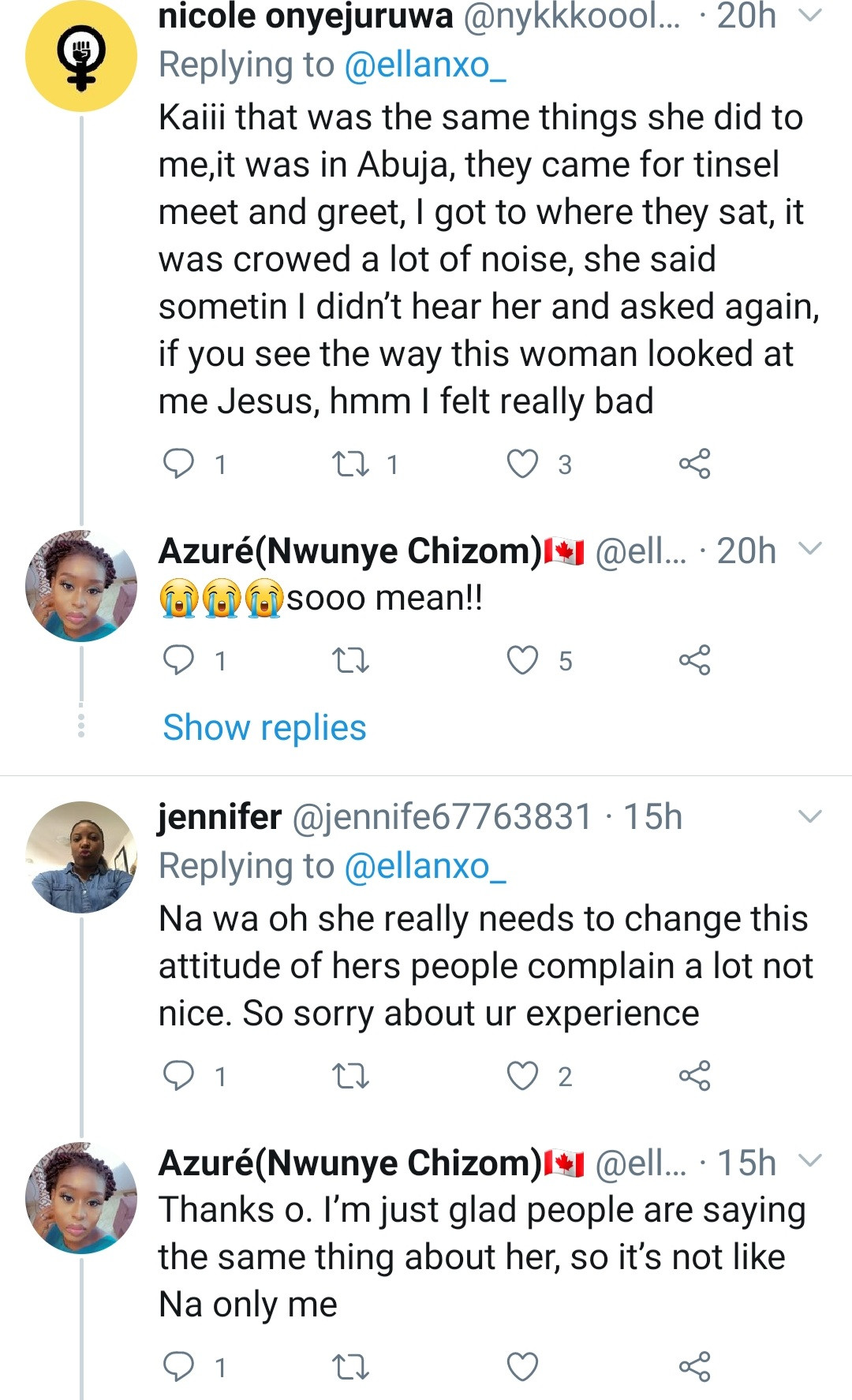This screenshot has width=852, height=1400.
Task: Like the 'sooo mean!!' tweet
Action: tap(522, 660)
